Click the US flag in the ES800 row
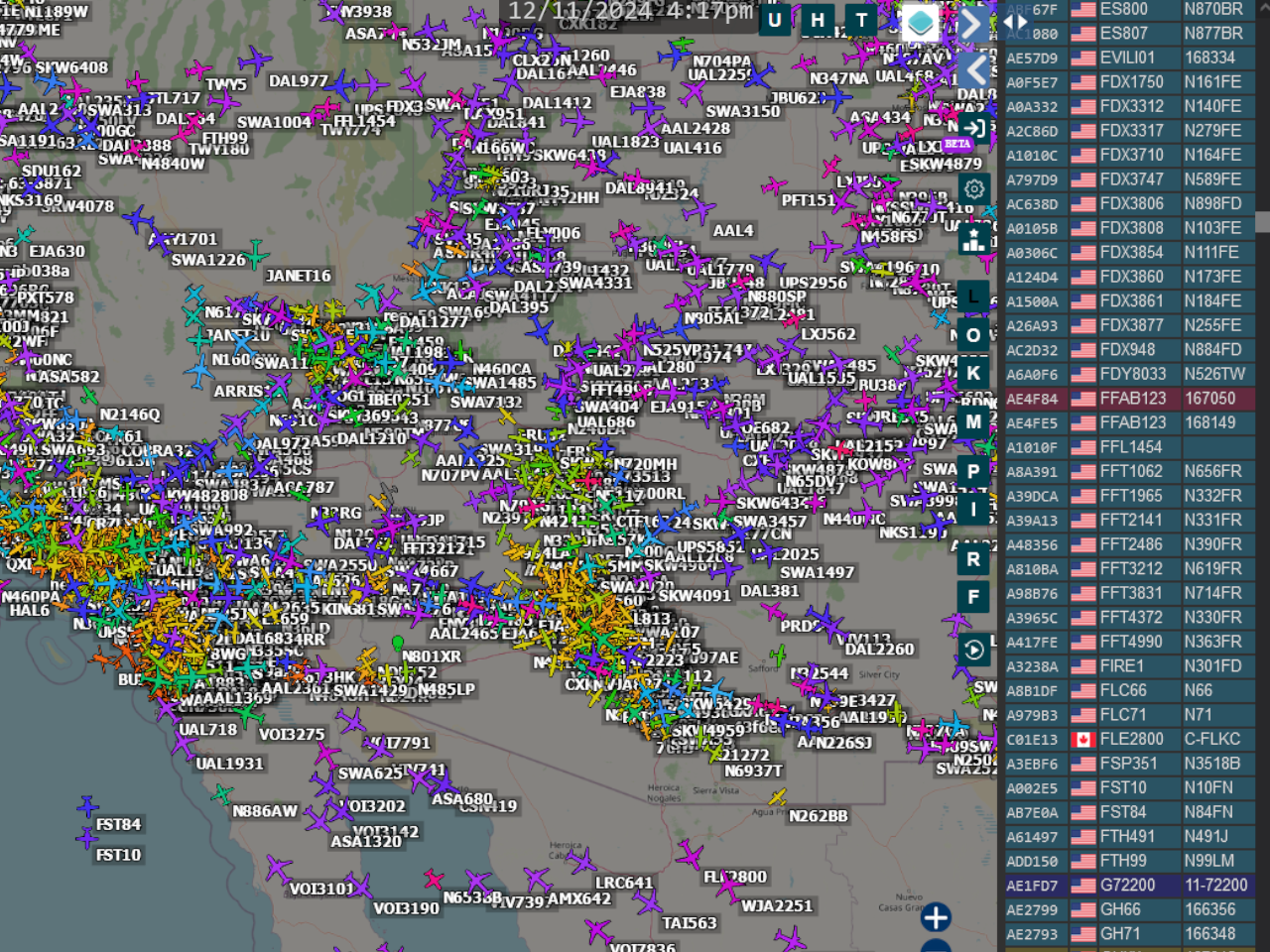The width and height of the screenshot is (1270, 952). pos(1083,10)
